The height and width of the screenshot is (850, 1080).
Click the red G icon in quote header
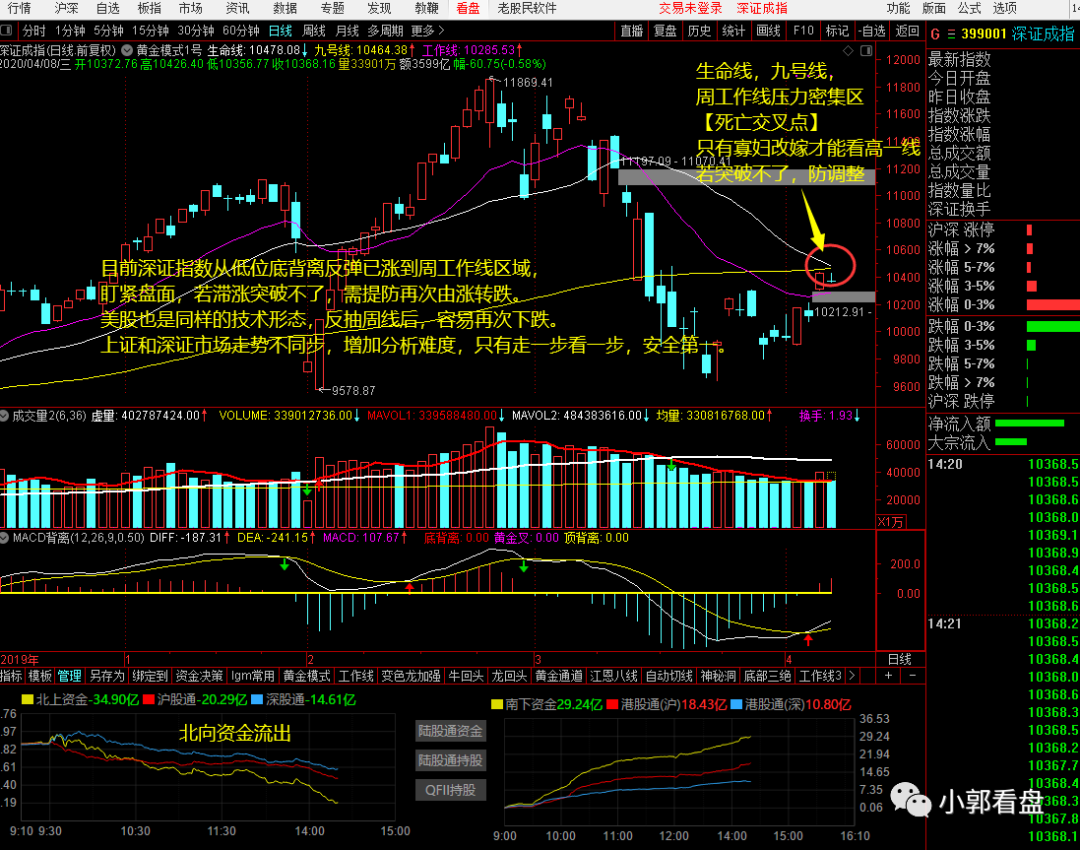pyautogui.click(x=935, y=34)
